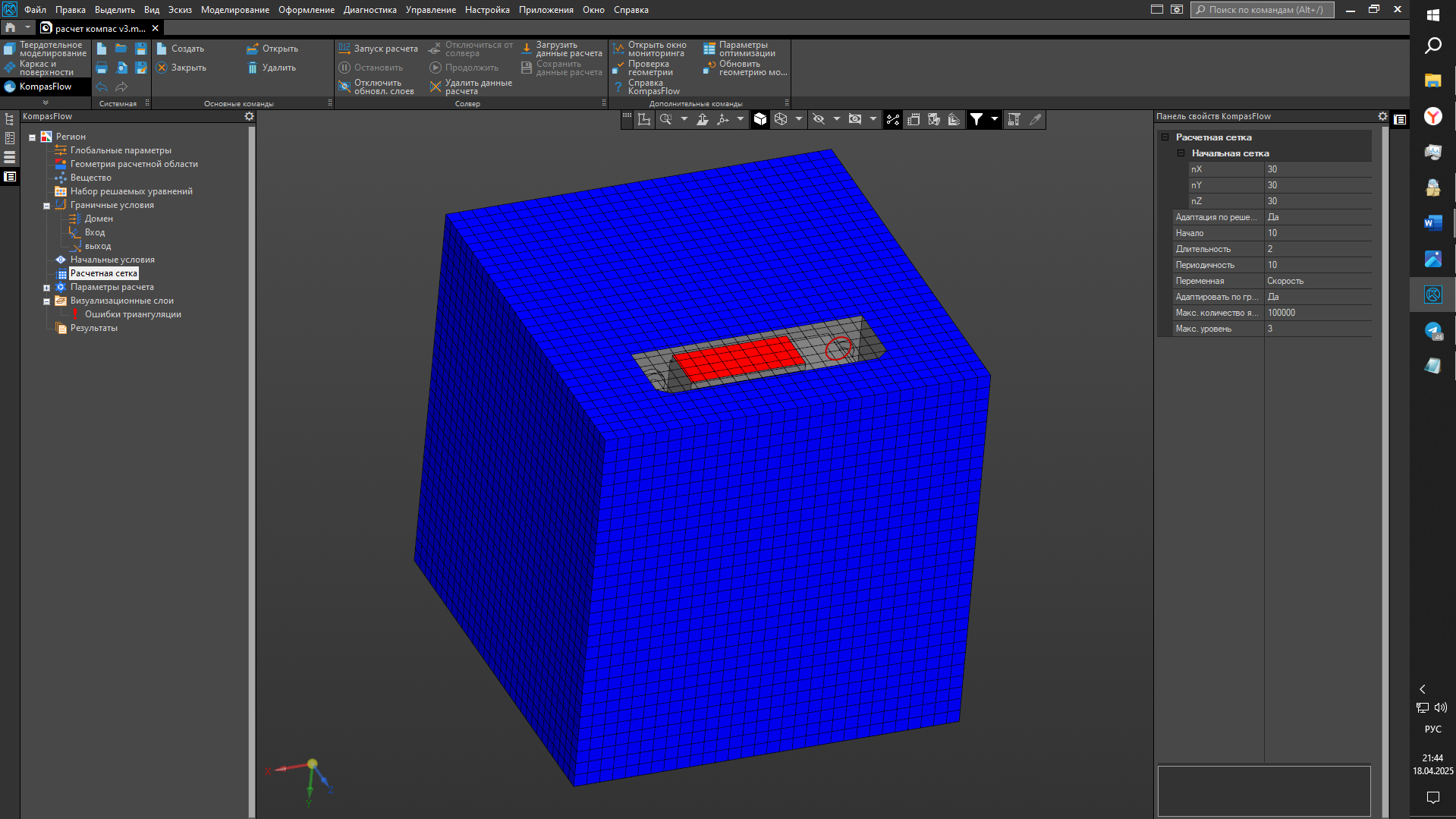The width and height of the screenshot is (1456, 819).
Task: Open Telegram from the taskbar
Action: coord(1432,330)
